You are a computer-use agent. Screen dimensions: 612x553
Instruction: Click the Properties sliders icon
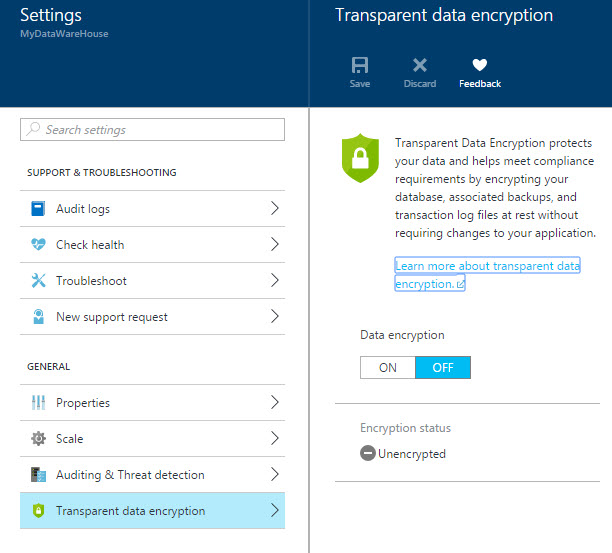point(38,403)
